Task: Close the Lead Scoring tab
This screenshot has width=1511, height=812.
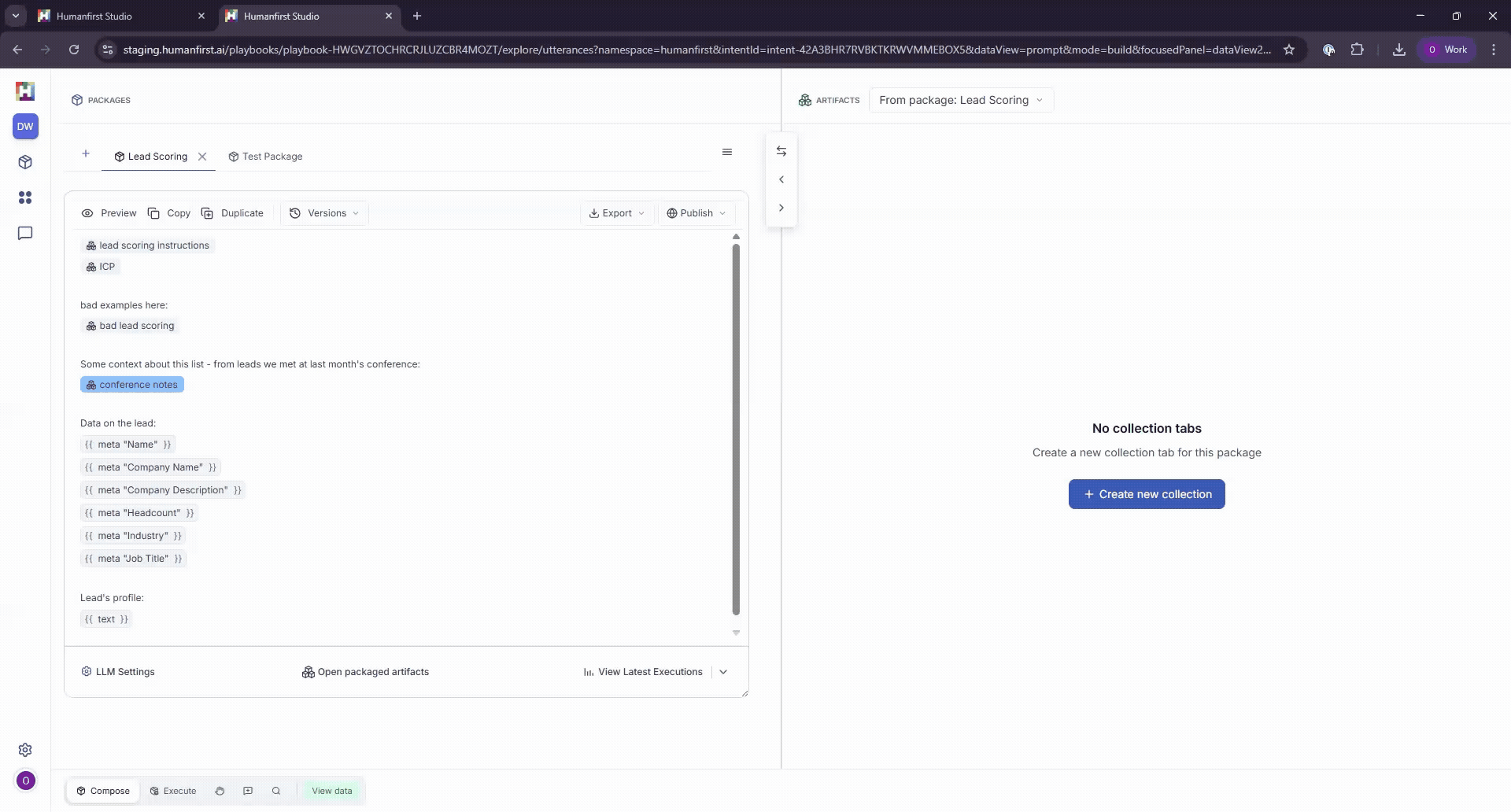Action: [x=202, y=157]
